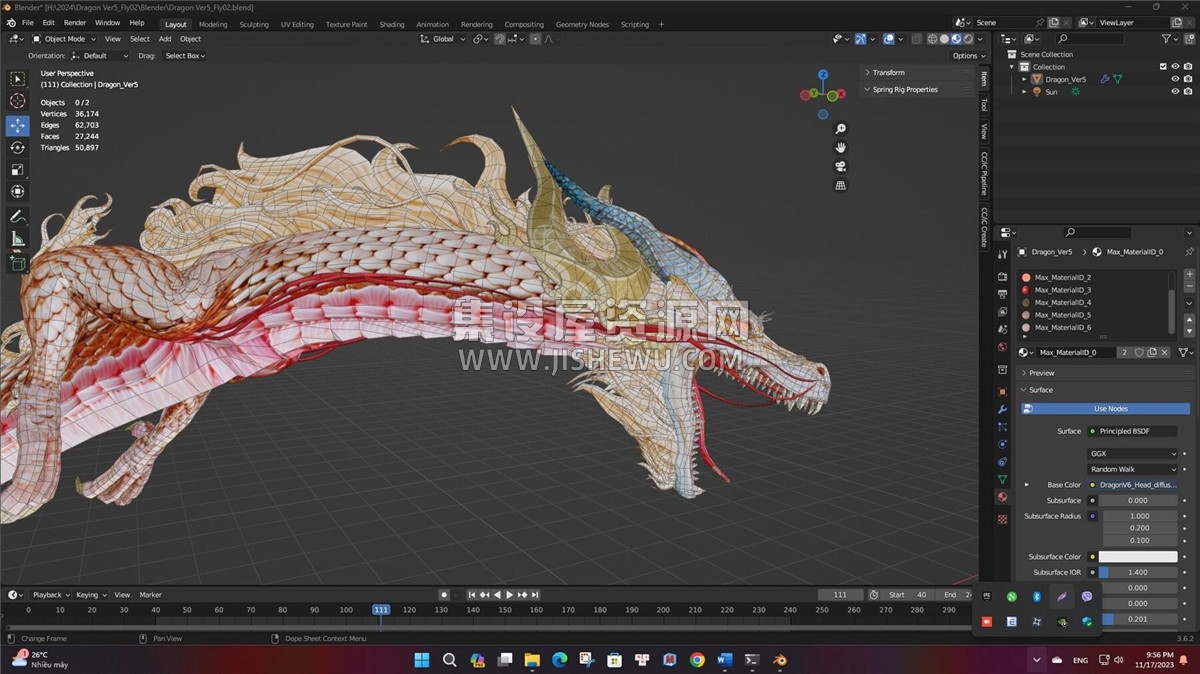
Task: Click the Subsurface Color white swatch
Action: 1139,557
